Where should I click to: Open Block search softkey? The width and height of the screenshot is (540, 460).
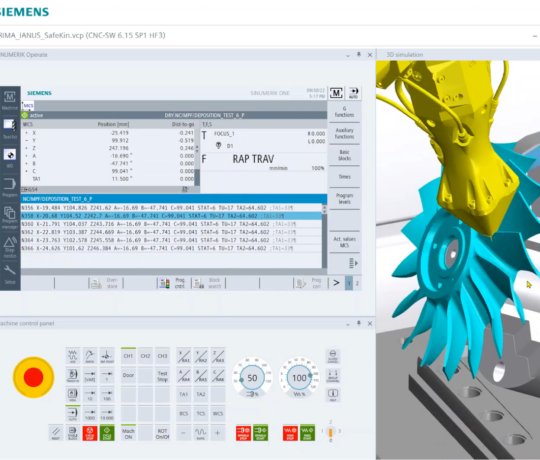pos(208,283)
